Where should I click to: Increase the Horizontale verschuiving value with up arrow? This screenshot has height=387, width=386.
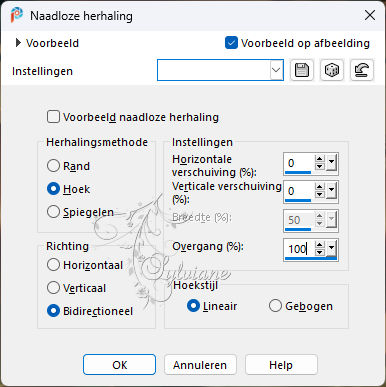point(319,159)
